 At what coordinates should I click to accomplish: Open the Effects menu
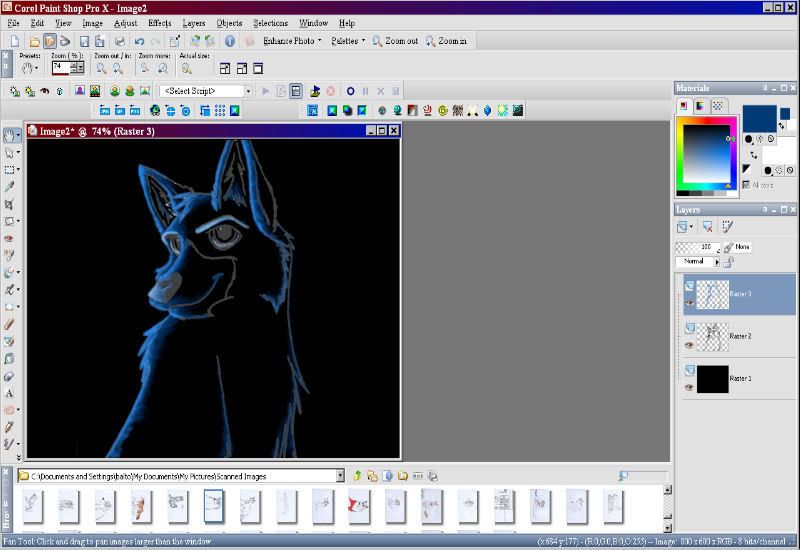tap(160, 23)
